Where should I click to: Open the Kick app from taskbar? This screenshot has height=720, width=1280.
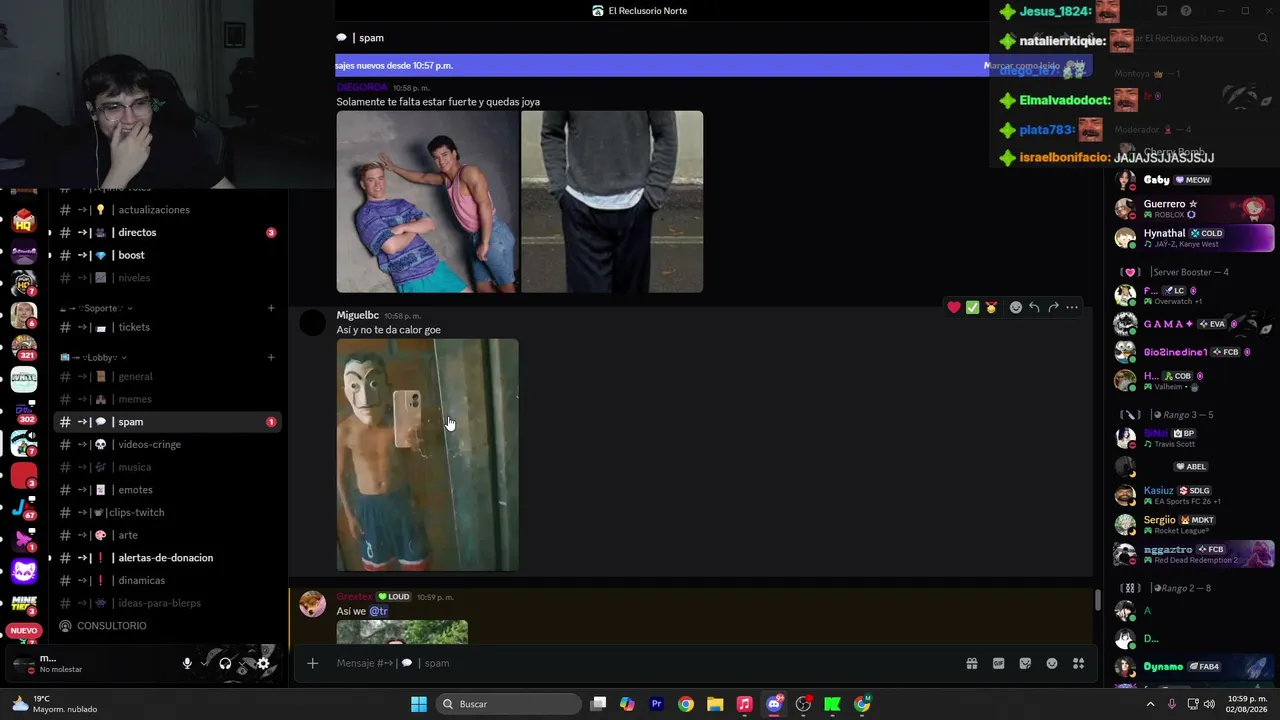point(832,704)
